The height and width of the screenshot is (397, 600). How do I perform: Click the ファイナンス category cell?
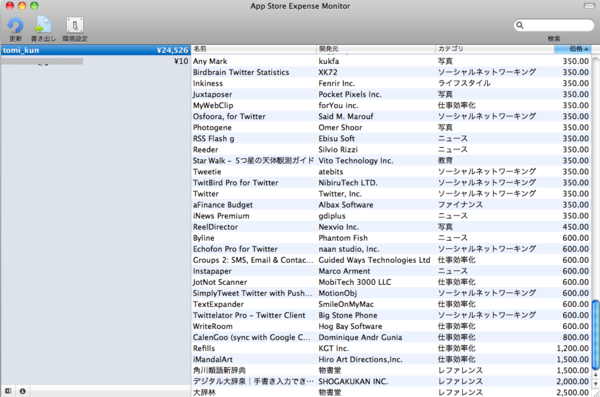point(460,205)
